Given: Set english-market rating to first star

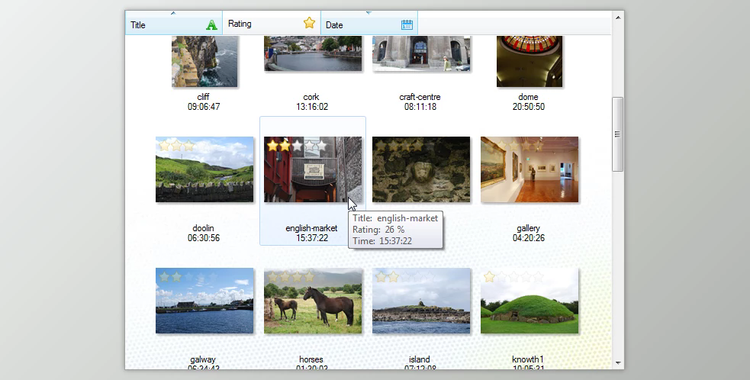Looking at the screenshot, I should point(273,145).
